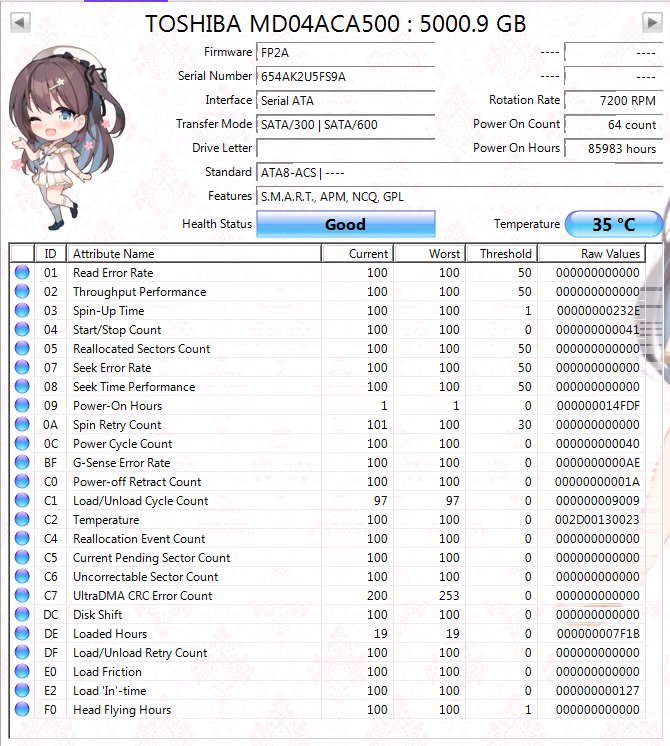Select the Serial Number field
670x746 pixels.
pos(346,77)
